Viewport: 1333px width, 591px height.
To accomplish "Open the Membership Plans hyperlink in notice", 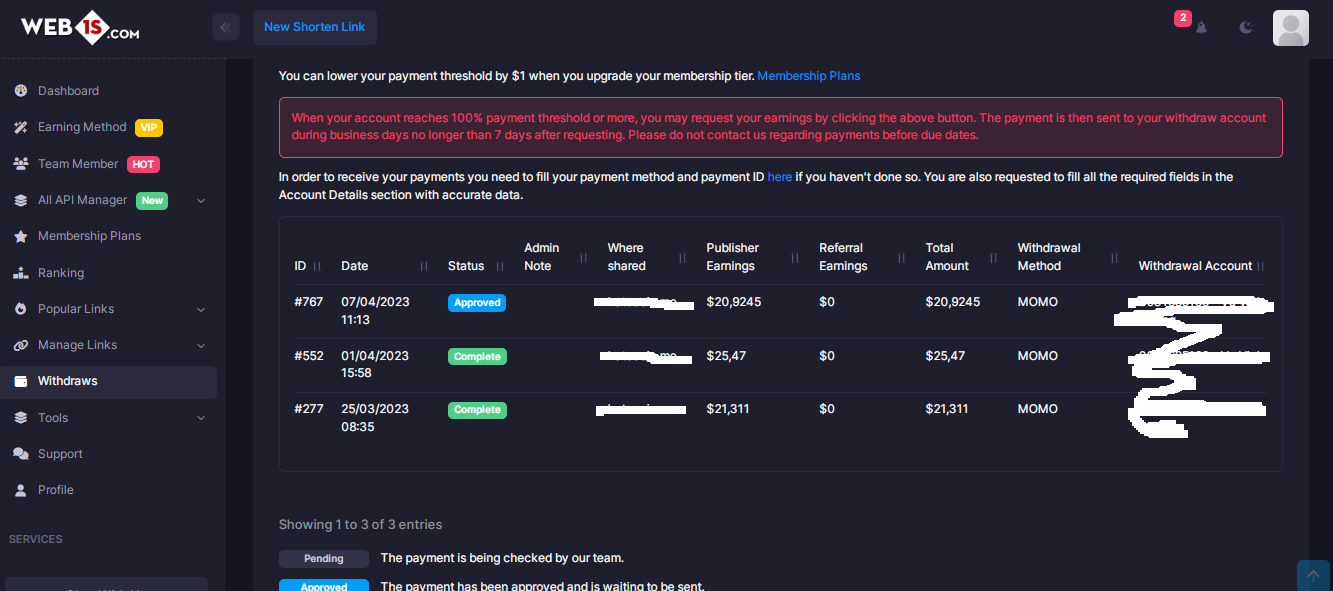I will pos(809,75).
